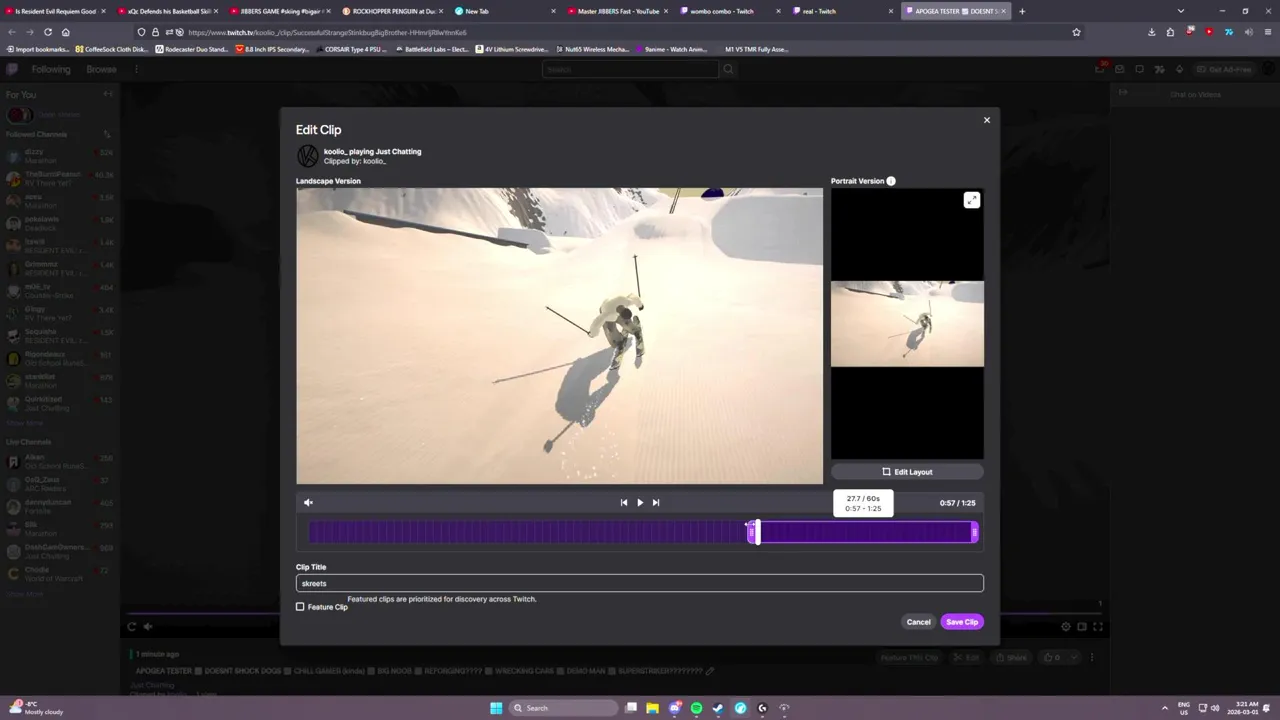Switch to the JIBBERS GAME skiing tab
This screenshot has height=720, width=1280.
click(x=281, y=11)
